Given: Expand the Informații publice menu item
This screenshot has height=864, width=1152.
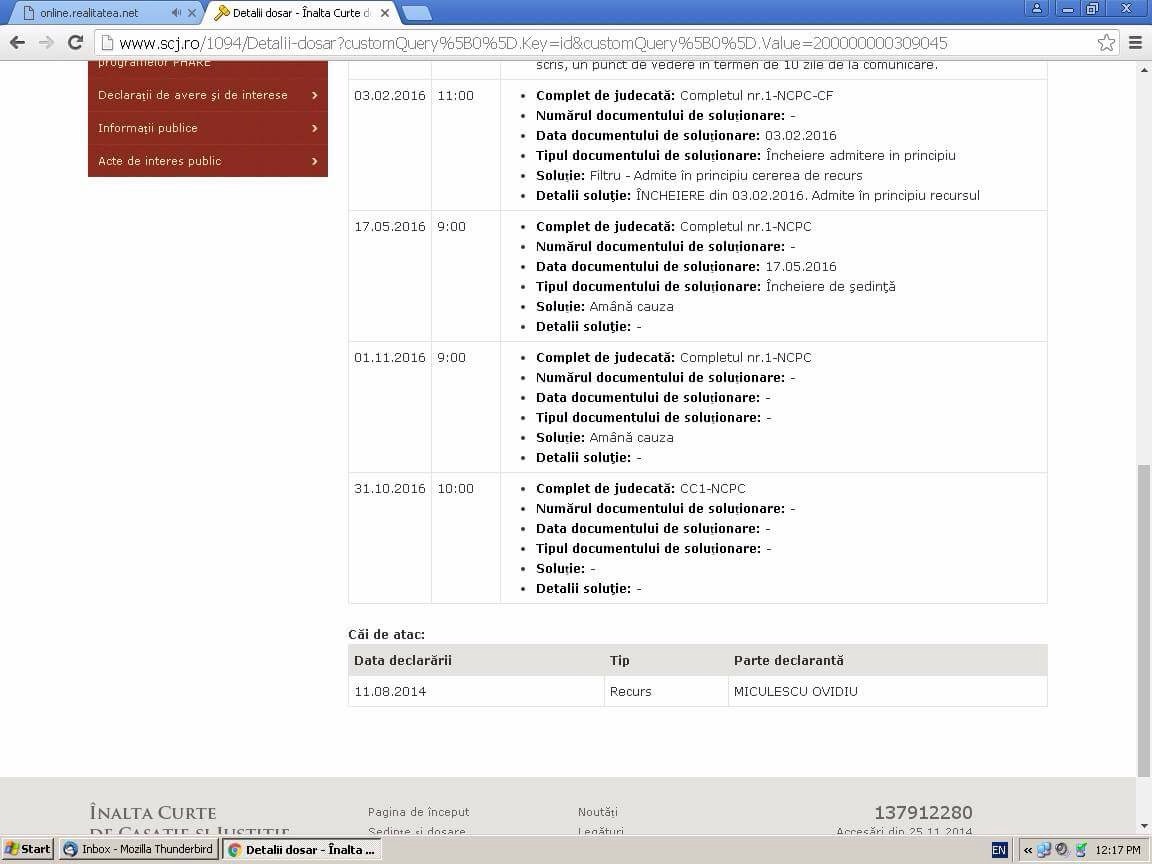Looking at the screenshot, I should [207, 128].
